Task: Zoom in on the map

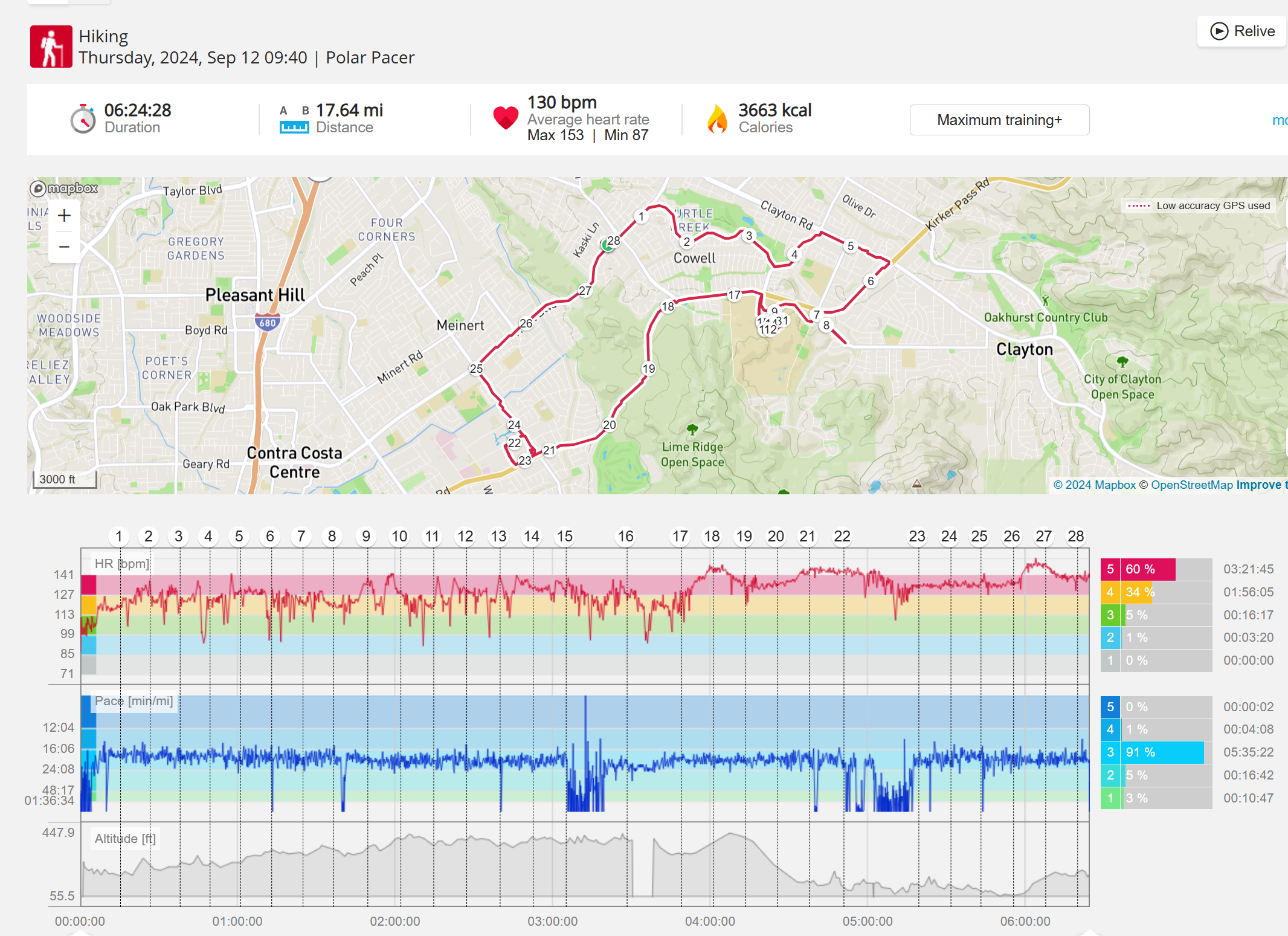Action: point(64,216)
